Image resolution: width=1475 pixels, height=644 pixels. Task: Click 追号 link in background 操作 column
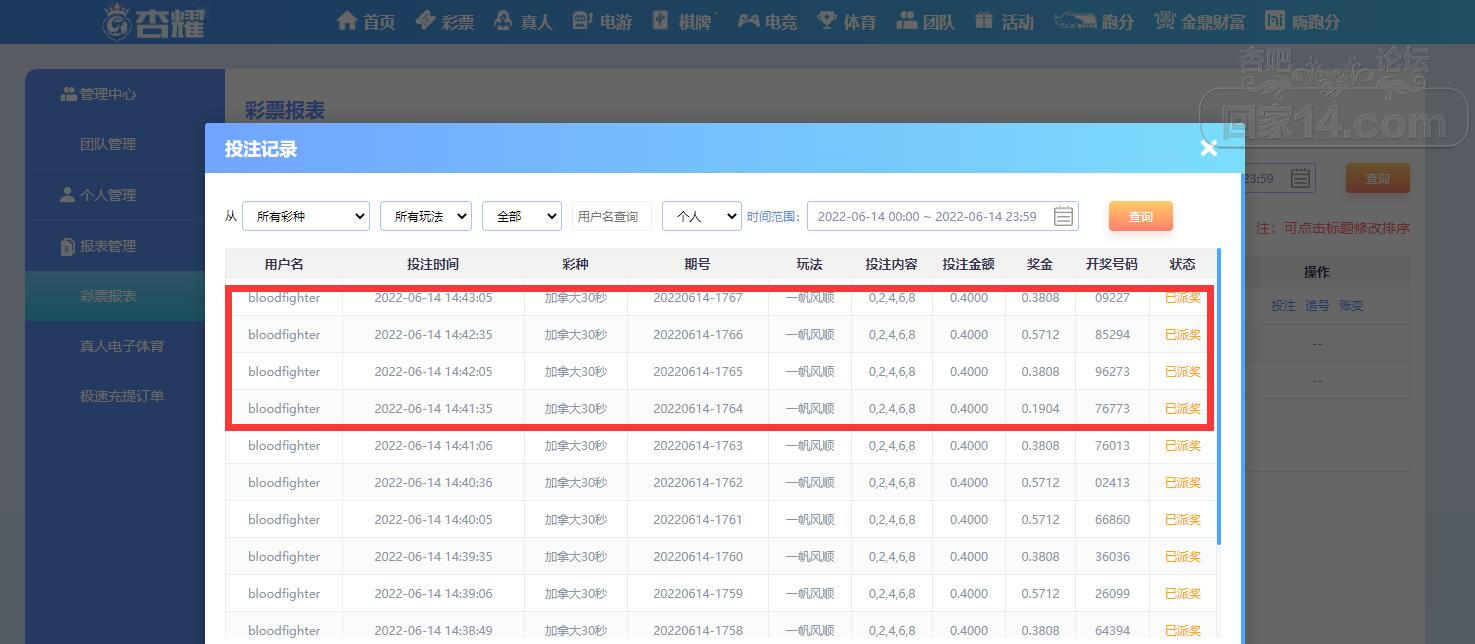coord(1317,306)
